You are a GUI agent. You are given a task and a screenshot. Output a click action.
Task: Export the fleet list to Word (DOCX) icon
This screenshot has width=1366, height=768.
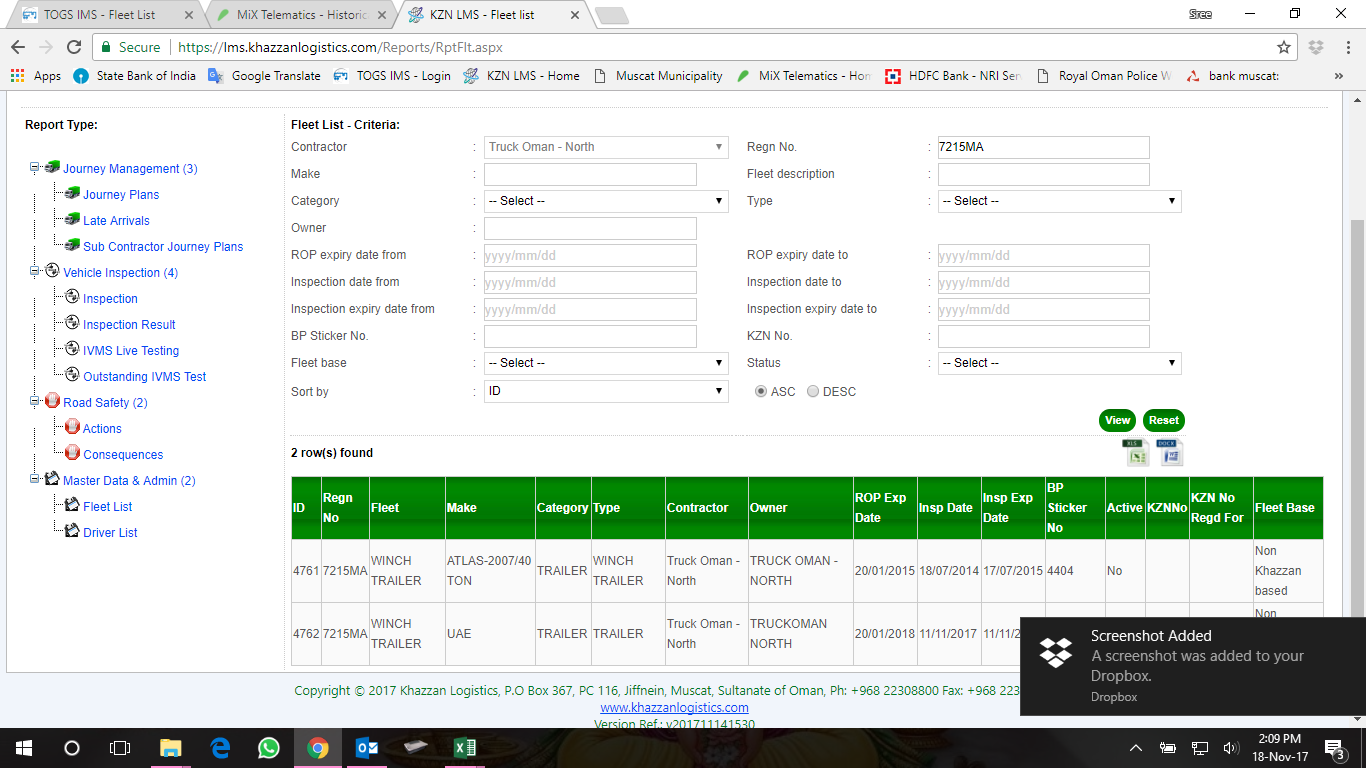pyautogui.click(x=1170, y=453)
